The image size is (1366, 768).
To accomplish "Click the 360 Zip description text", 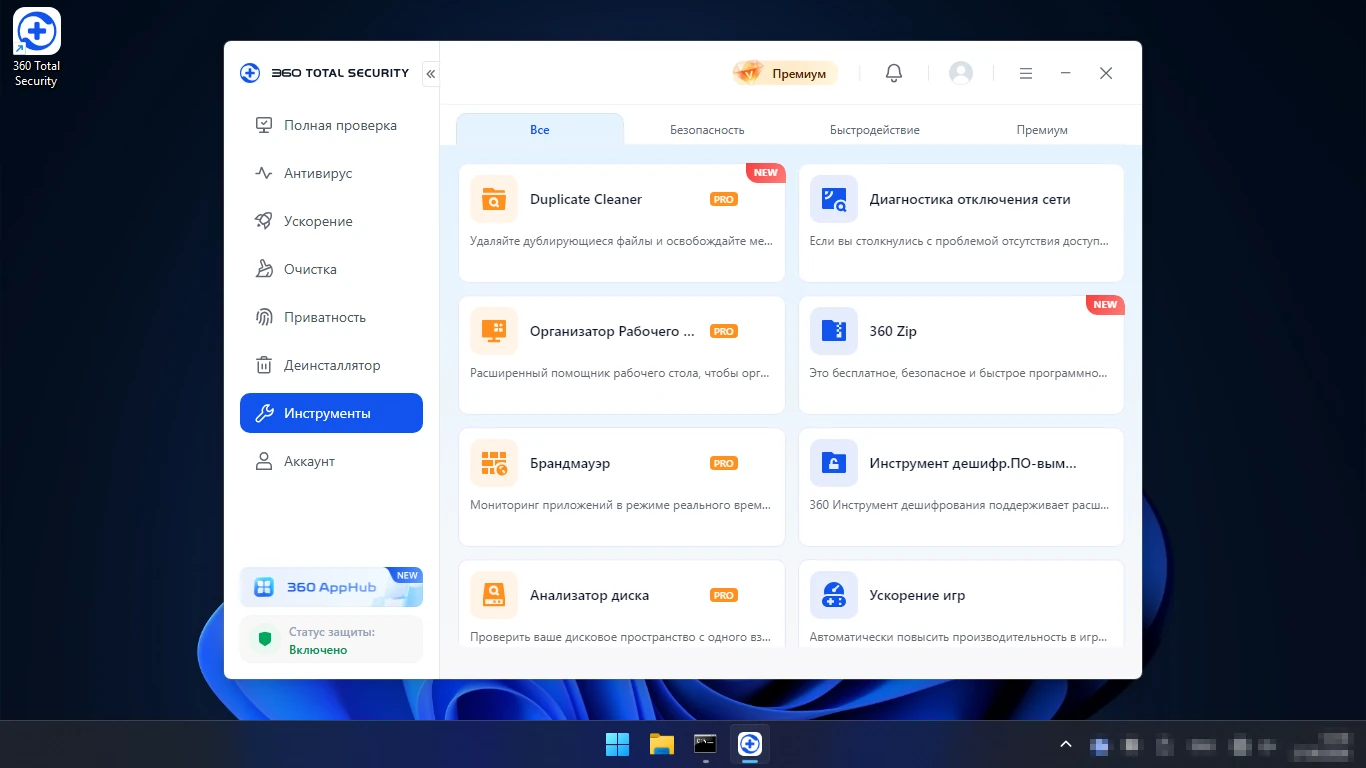I will (x=958, y=373).
